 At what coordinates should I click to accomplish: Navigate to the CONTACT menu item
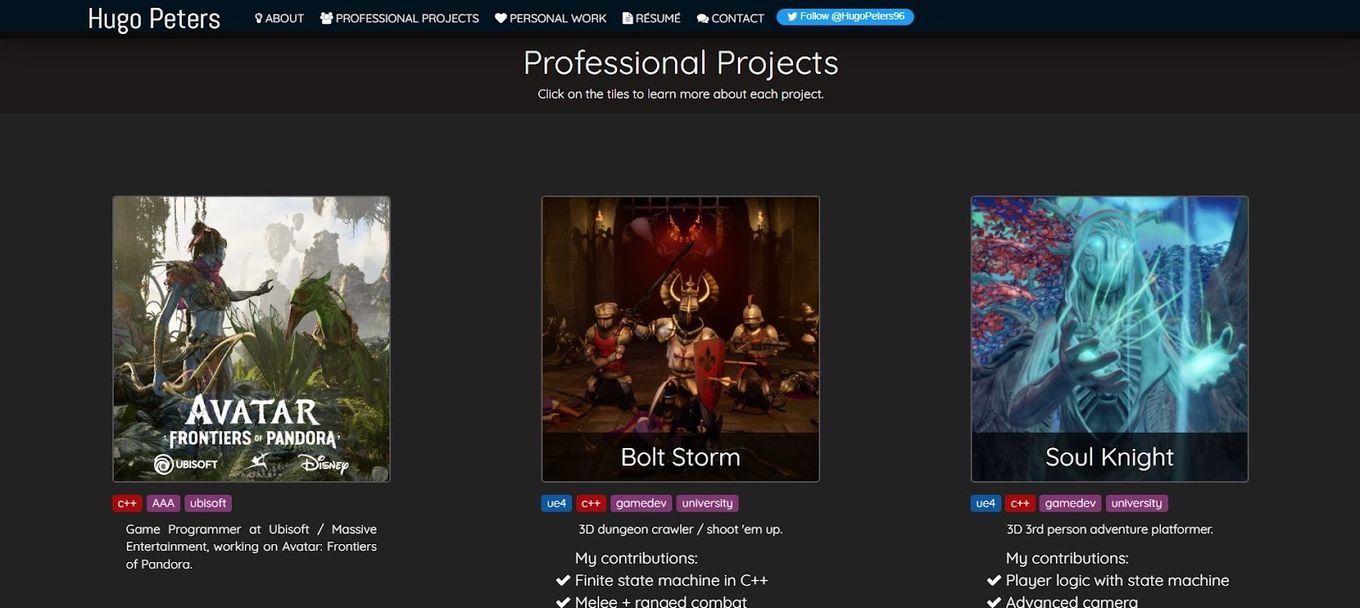coord(731,17)
